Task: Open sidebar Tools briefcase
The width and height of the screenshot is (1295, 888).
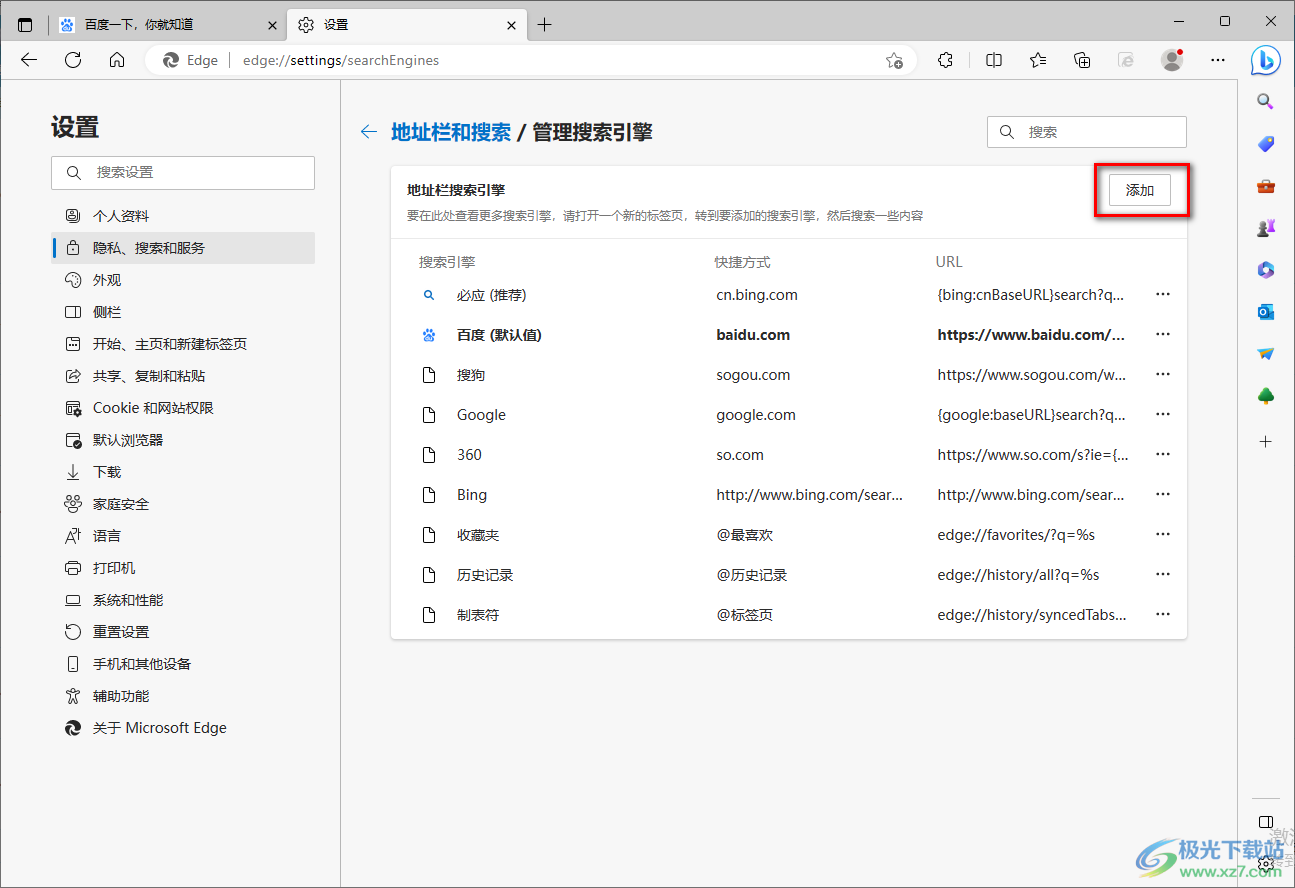Action: coord(1266,186)
